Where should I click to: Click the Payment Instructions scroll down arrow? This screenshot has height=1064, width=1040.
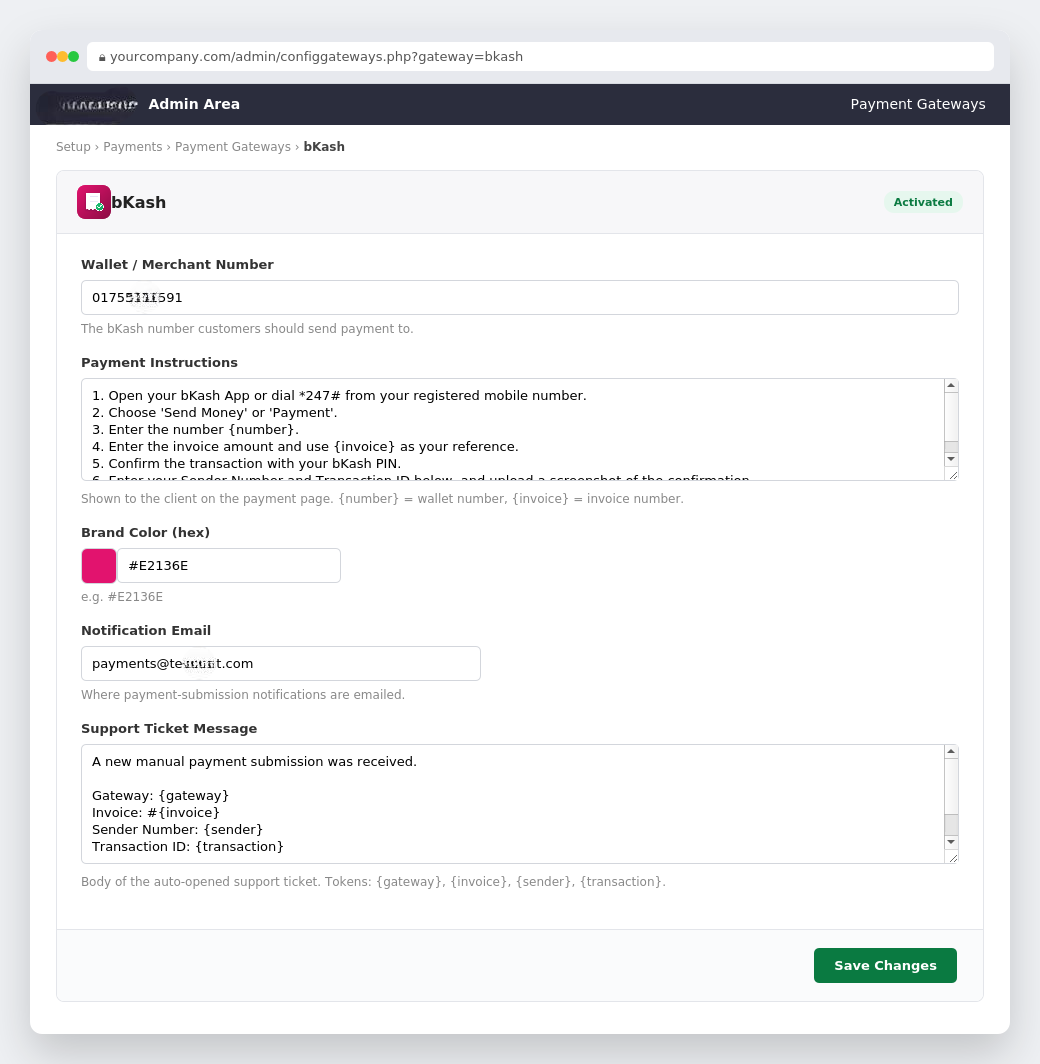tap(951, 459)
